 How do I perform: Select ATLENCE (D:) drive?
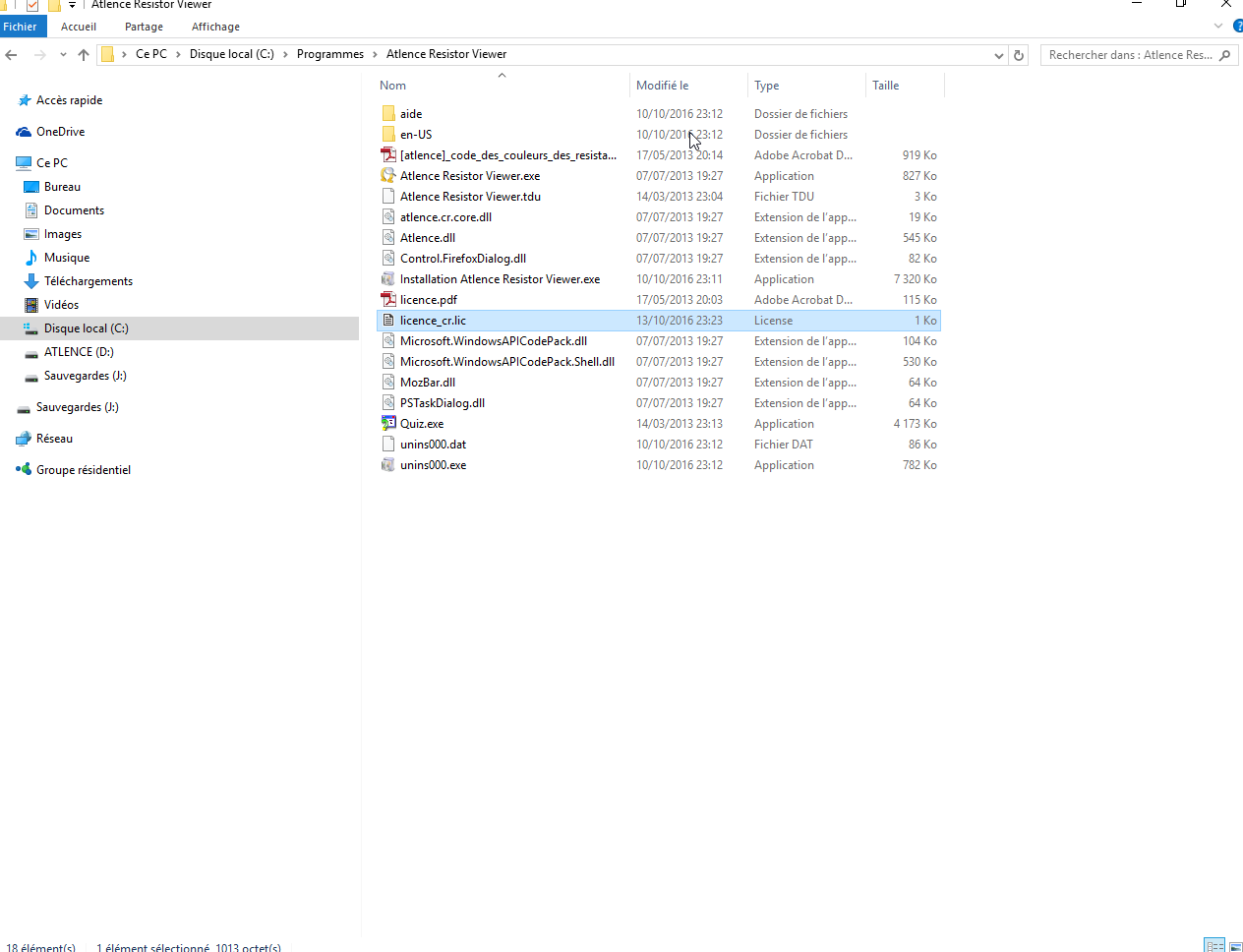pos(79,352)
